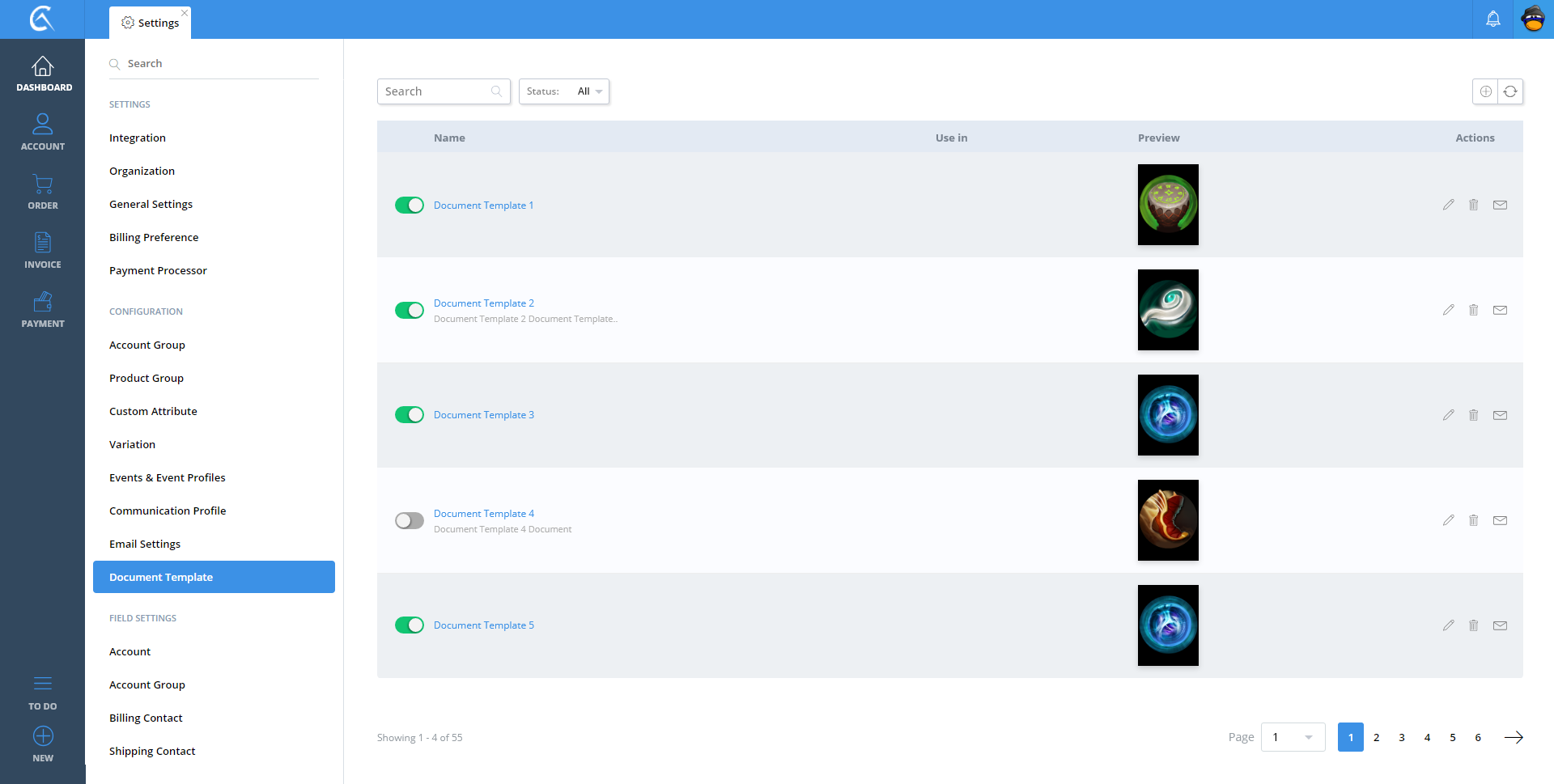Disable the Document Template 1 toggle
This screenshot has height=784, width=1554.
[410, 206]
